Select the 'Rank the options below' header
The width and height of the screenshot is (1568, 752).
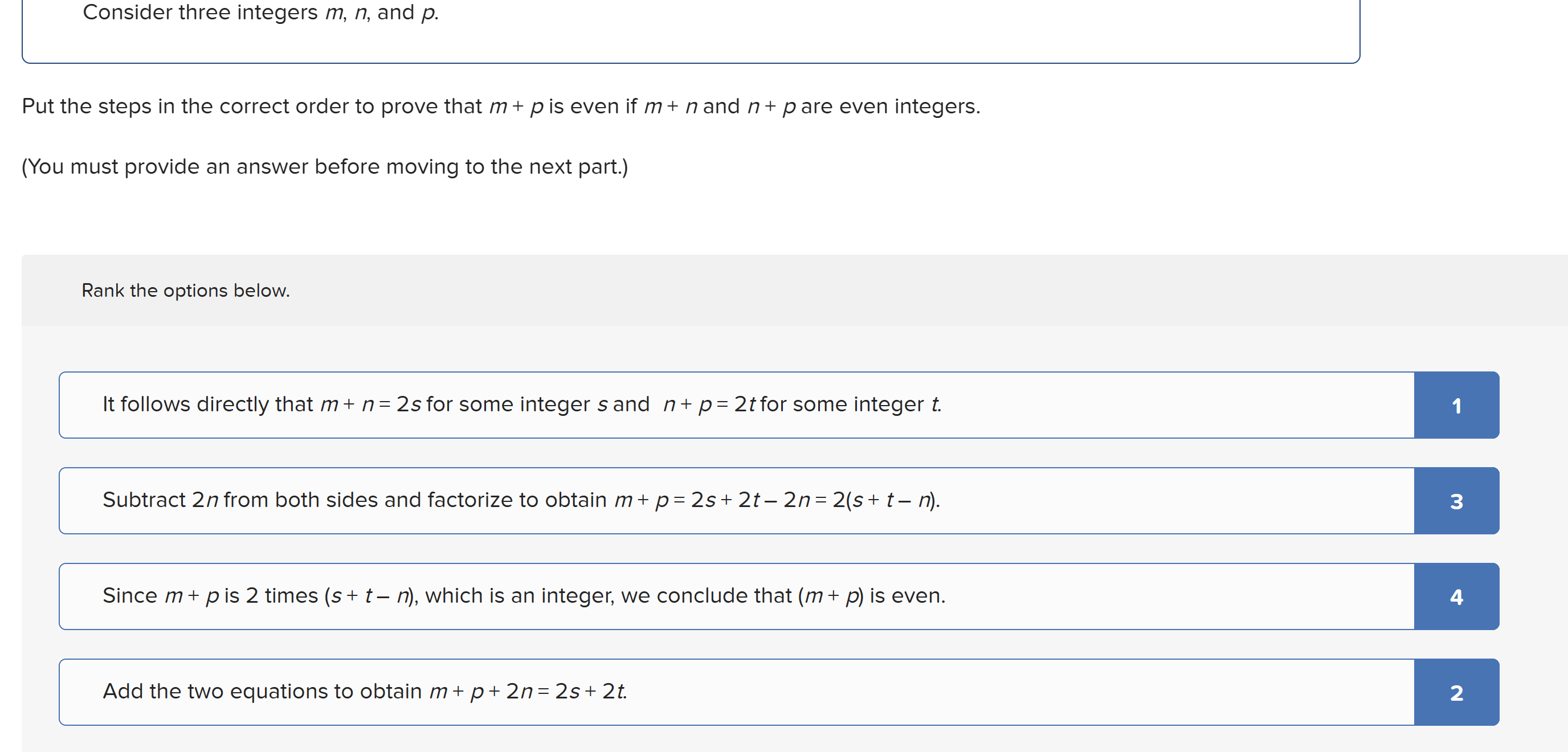coord(185,291)
